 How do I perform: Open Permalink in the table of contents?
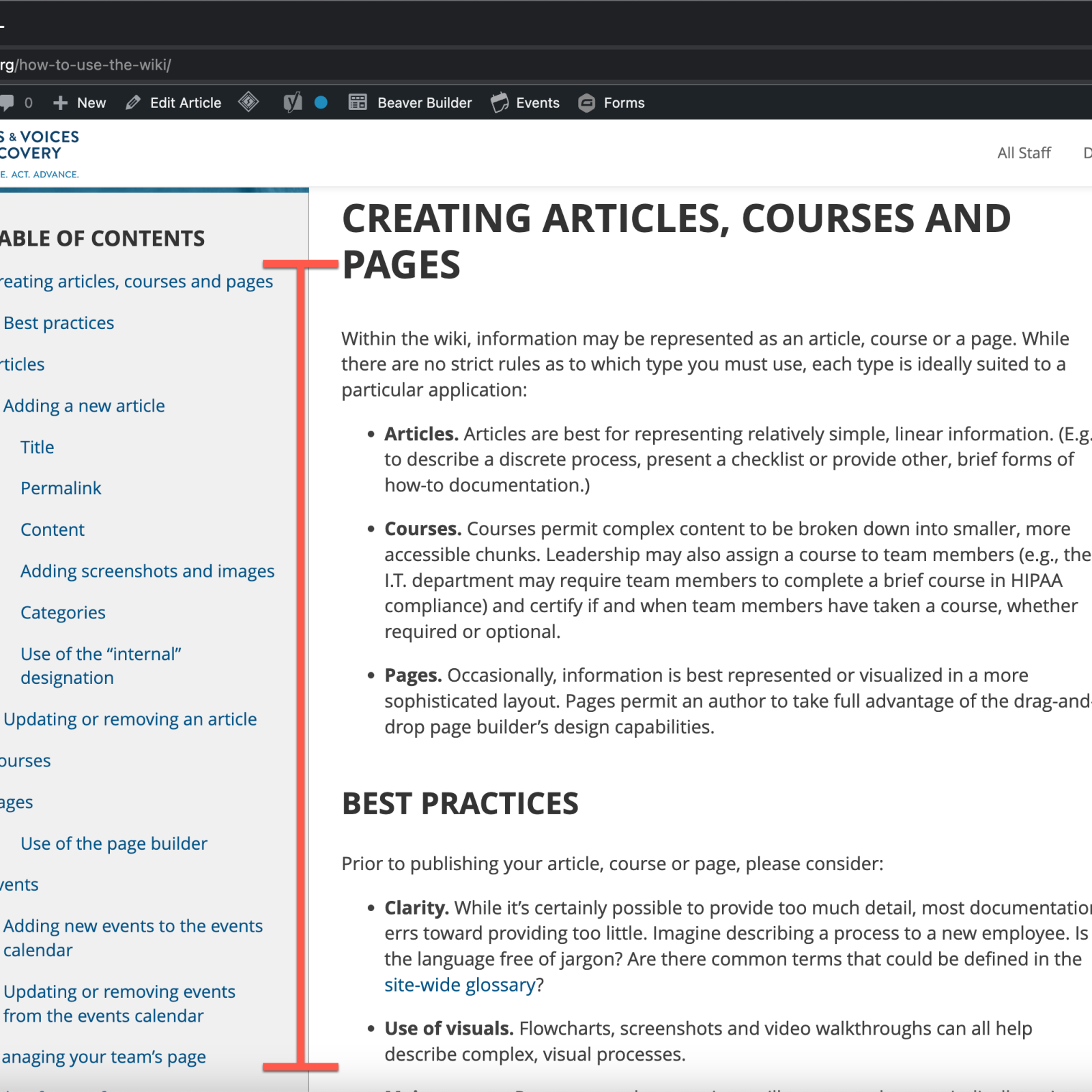[61, 489]
